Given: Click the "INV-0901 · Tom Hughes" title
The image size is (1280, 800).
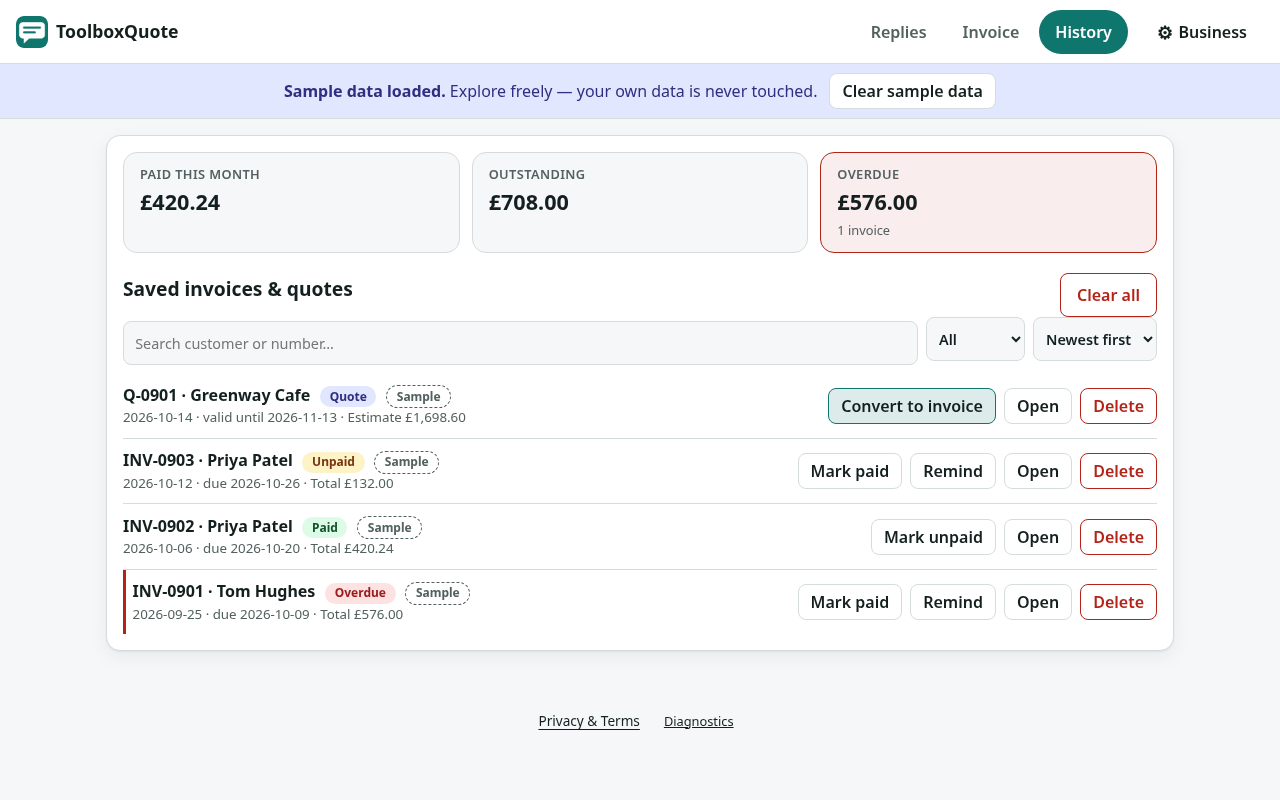Looking at the screenshot, I should coord(224,592).
